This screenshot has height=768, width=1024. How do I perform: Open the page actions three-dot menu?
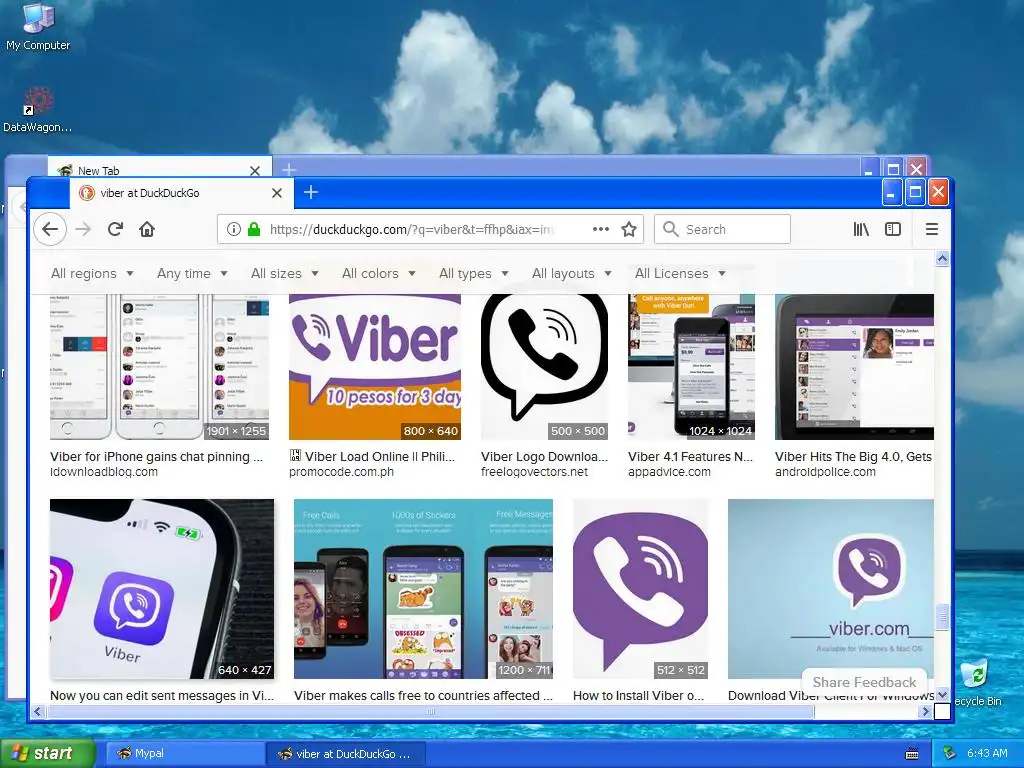(601, 229)
